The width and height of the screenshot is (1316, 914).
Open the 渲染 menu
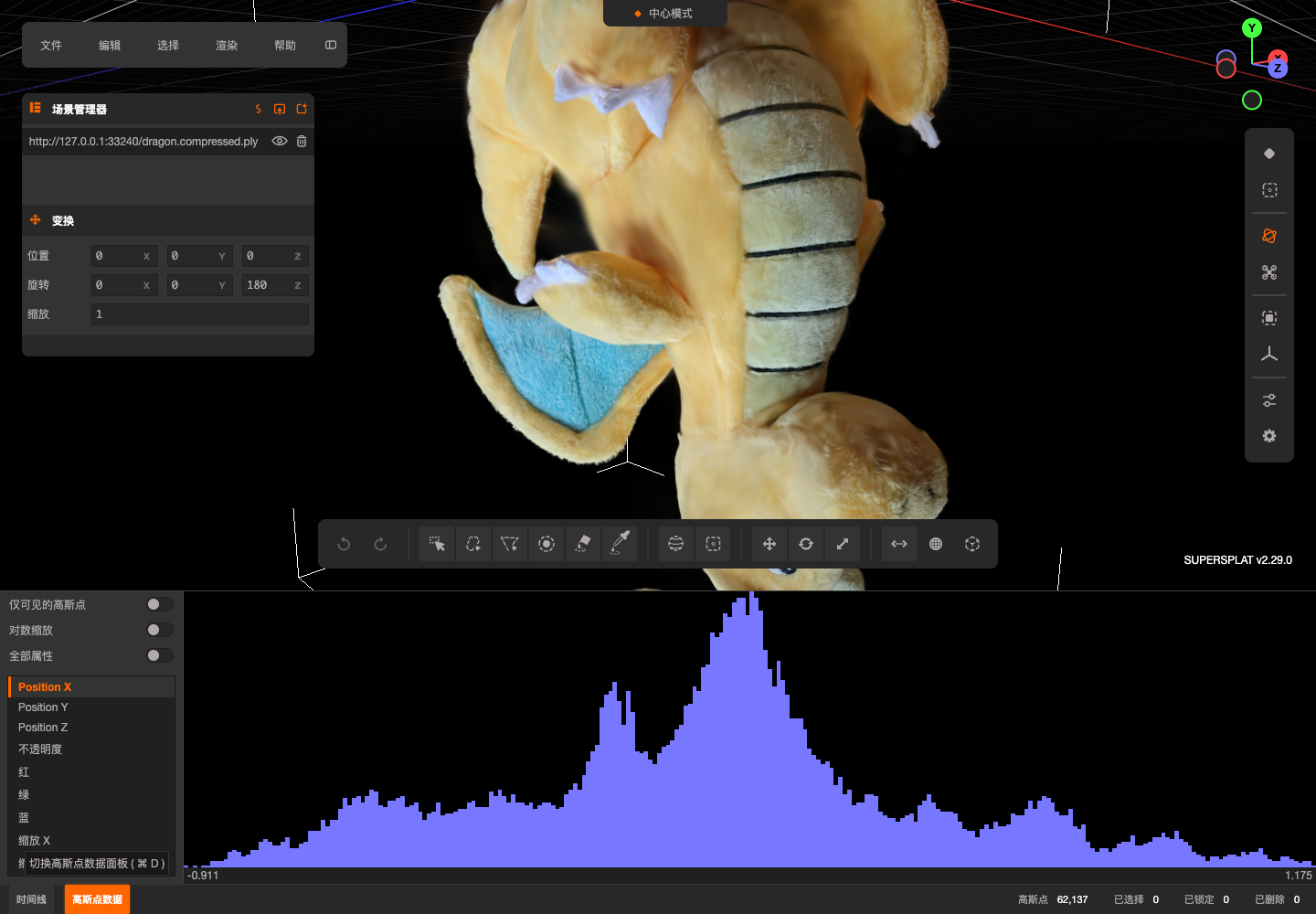coord(227,45)
